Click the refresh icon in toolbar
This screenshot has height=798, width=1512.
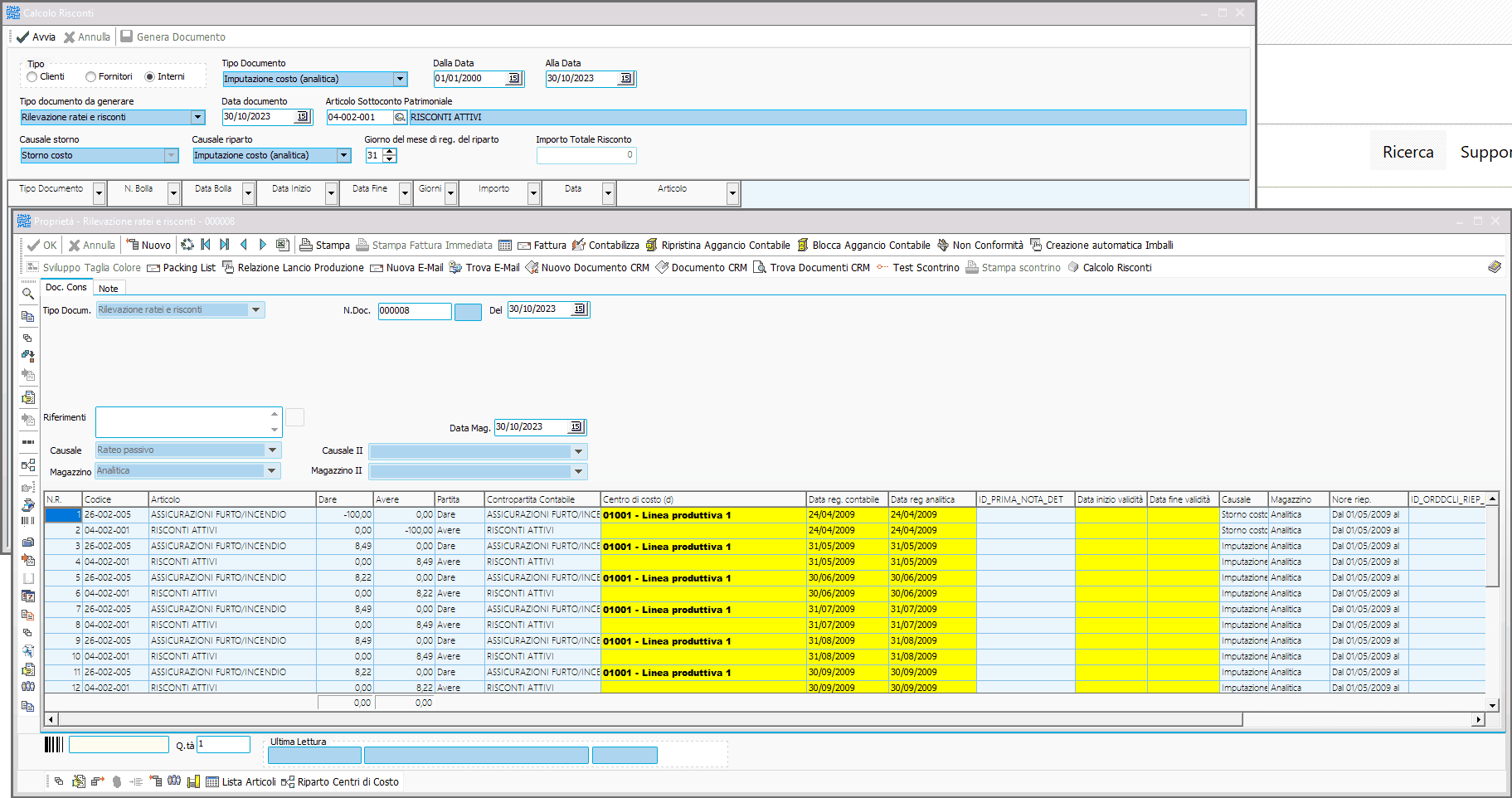(187, 245)
